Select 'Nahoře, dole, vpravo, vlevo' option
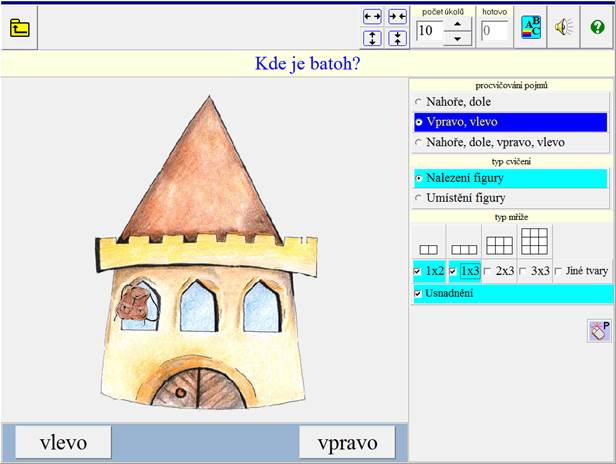The height and width of the screenshot is (464, 616). 419,142
